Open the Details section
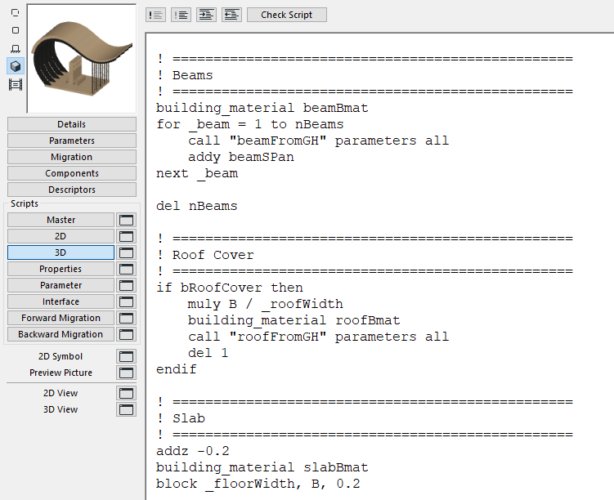The height and width of the screenshot is (500, 614). coord(71,124)
